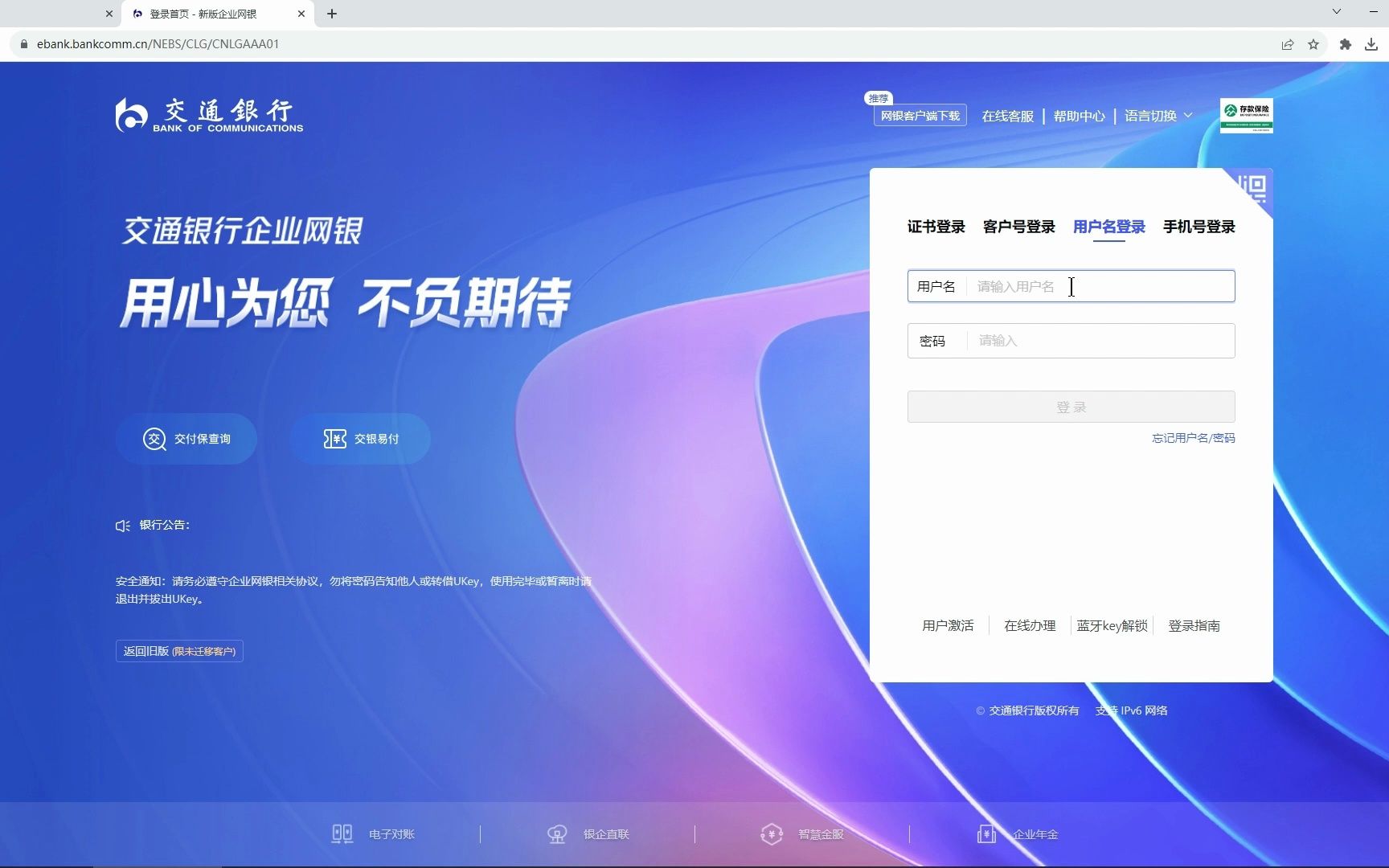
Task: Click 返回旧版 button
Action: tap(179, 651)
